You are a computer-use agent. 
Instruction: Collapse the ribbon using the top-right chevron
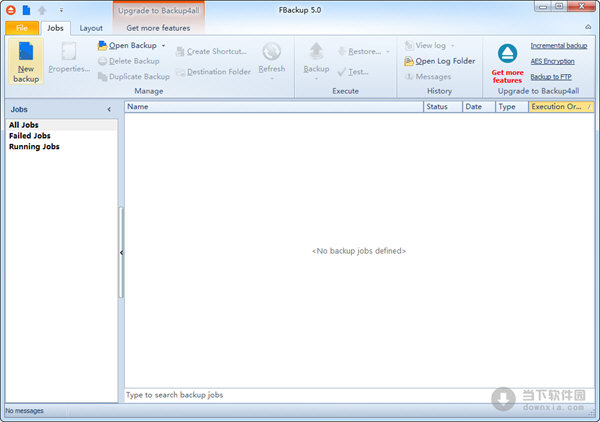tap(588, 27)
